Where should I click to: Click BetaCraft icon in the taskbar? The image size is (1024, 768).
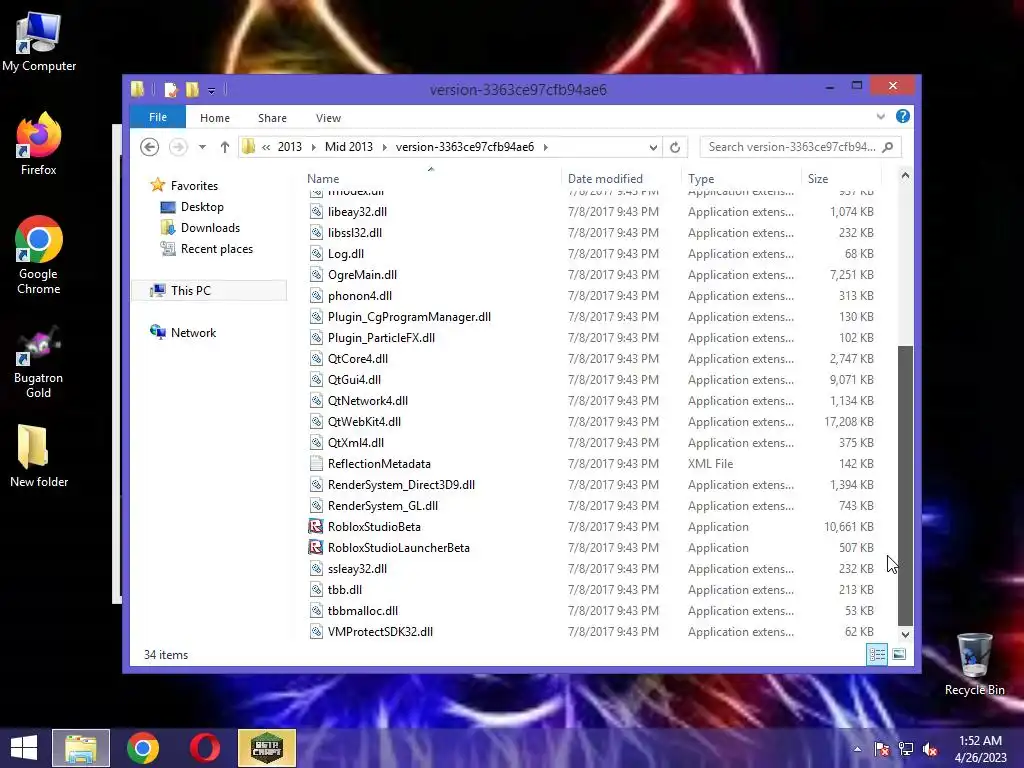[x=266, y=748]
